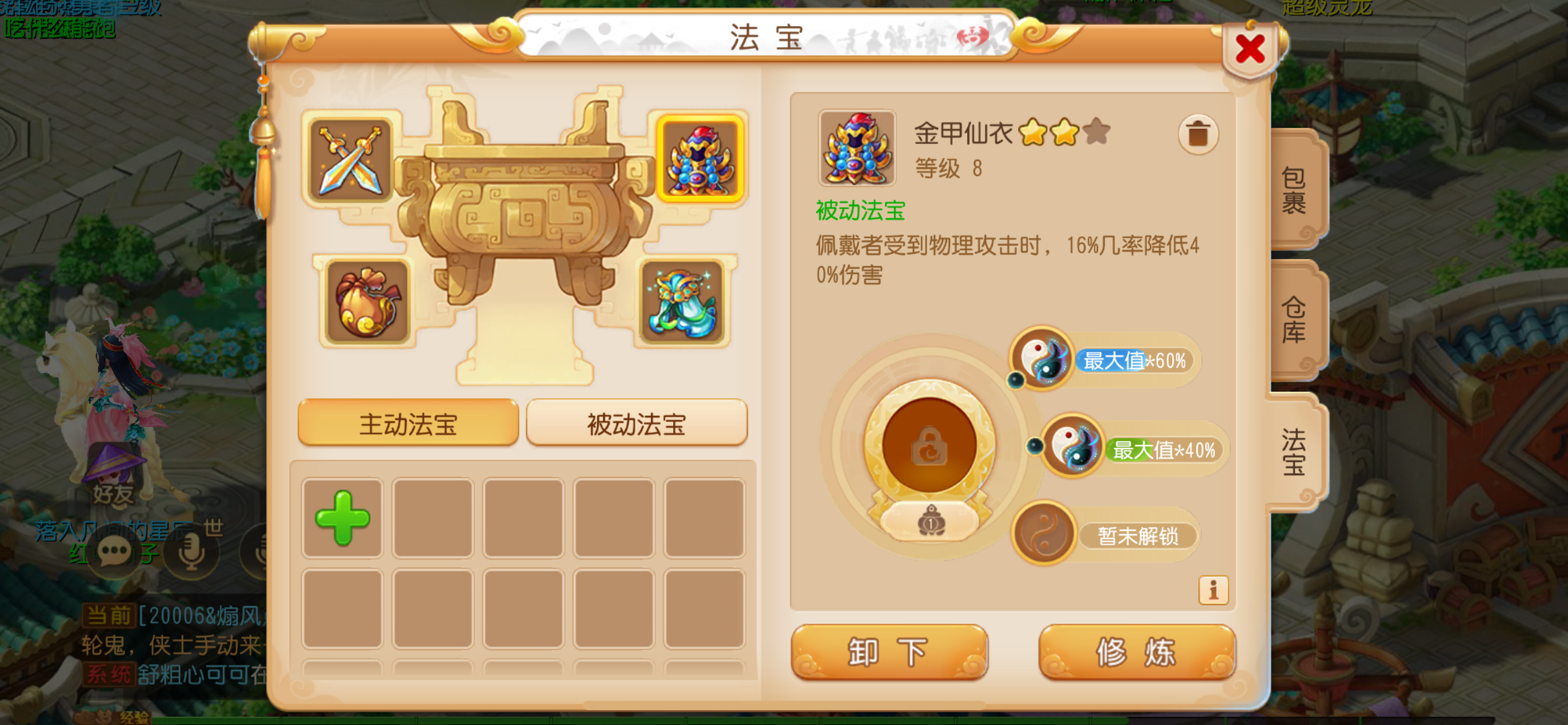Click the trash can delete icon
Image resolution: width=1568 pixels, height=725 pixels.
[x=1198, y=133]
